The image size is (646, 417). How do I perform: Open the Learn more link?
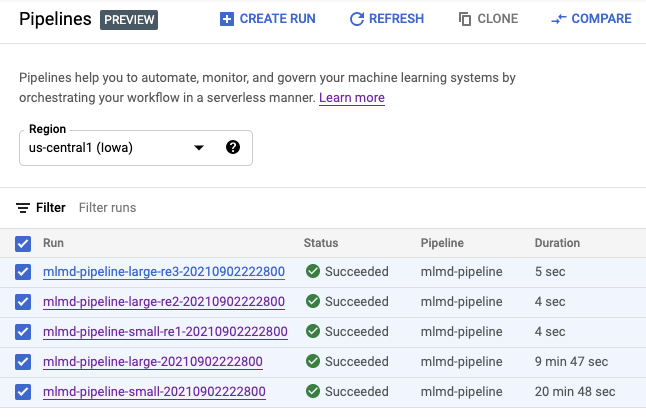point(352,98)
